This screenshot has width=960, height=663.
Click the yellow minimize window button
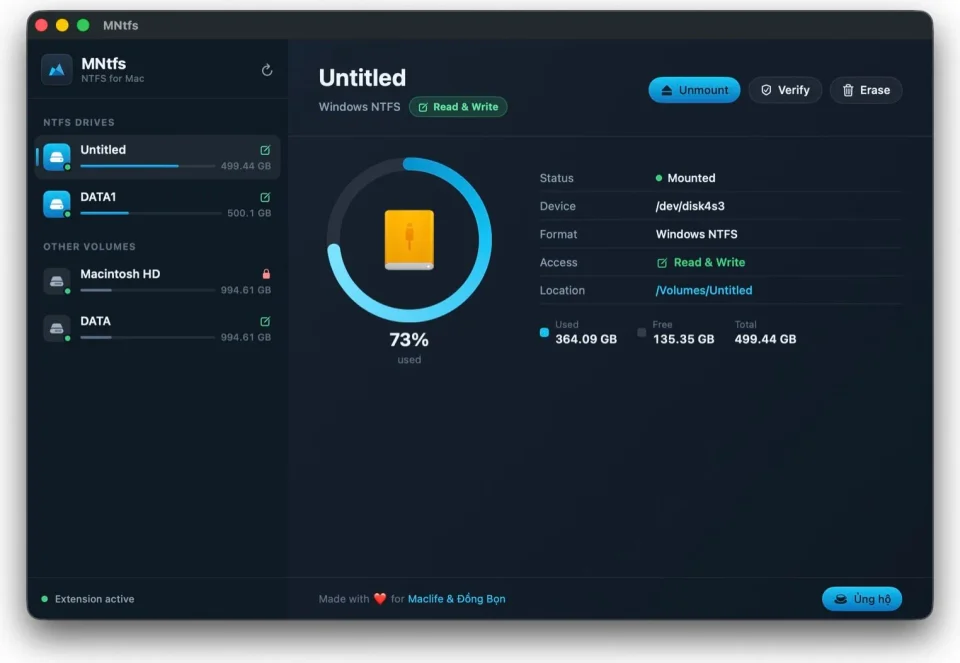pos(62,25)
